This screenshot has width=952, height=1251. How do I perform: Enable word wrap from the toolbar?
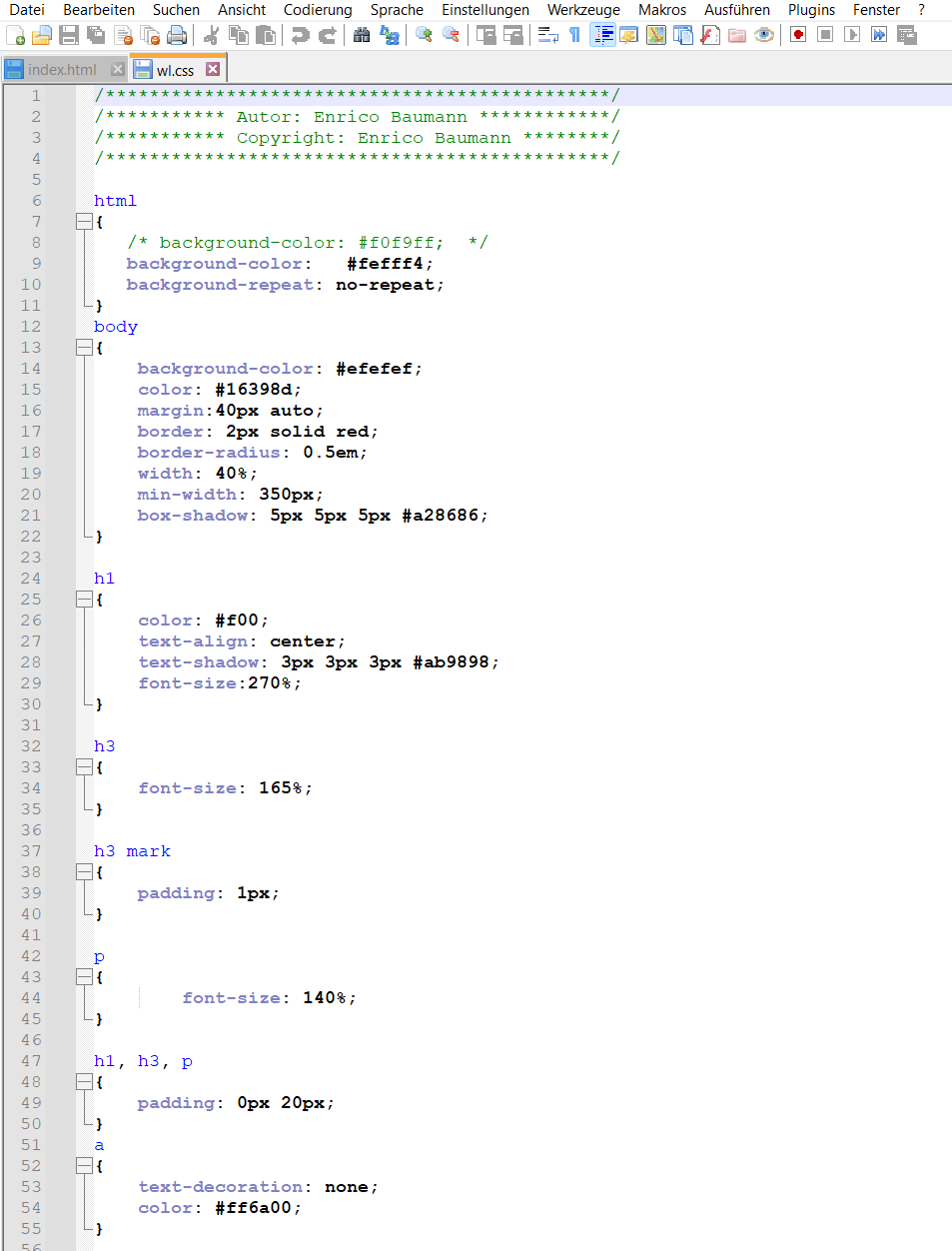[546, 34]
